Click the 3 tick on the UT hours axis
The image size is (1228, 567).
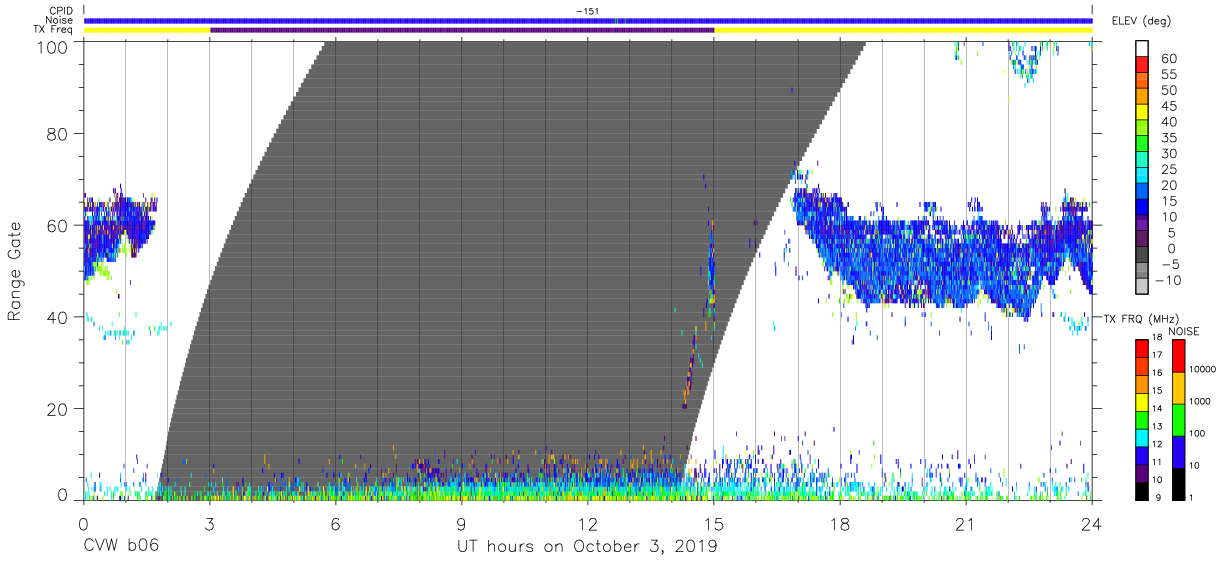tap(209, 525)
